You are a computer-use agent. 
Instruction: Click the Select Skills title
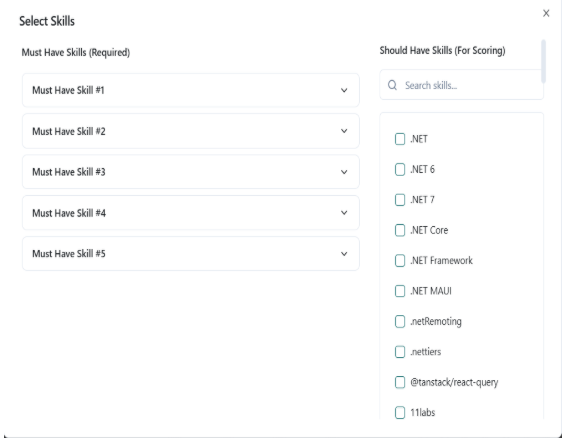tap(47, 21)
